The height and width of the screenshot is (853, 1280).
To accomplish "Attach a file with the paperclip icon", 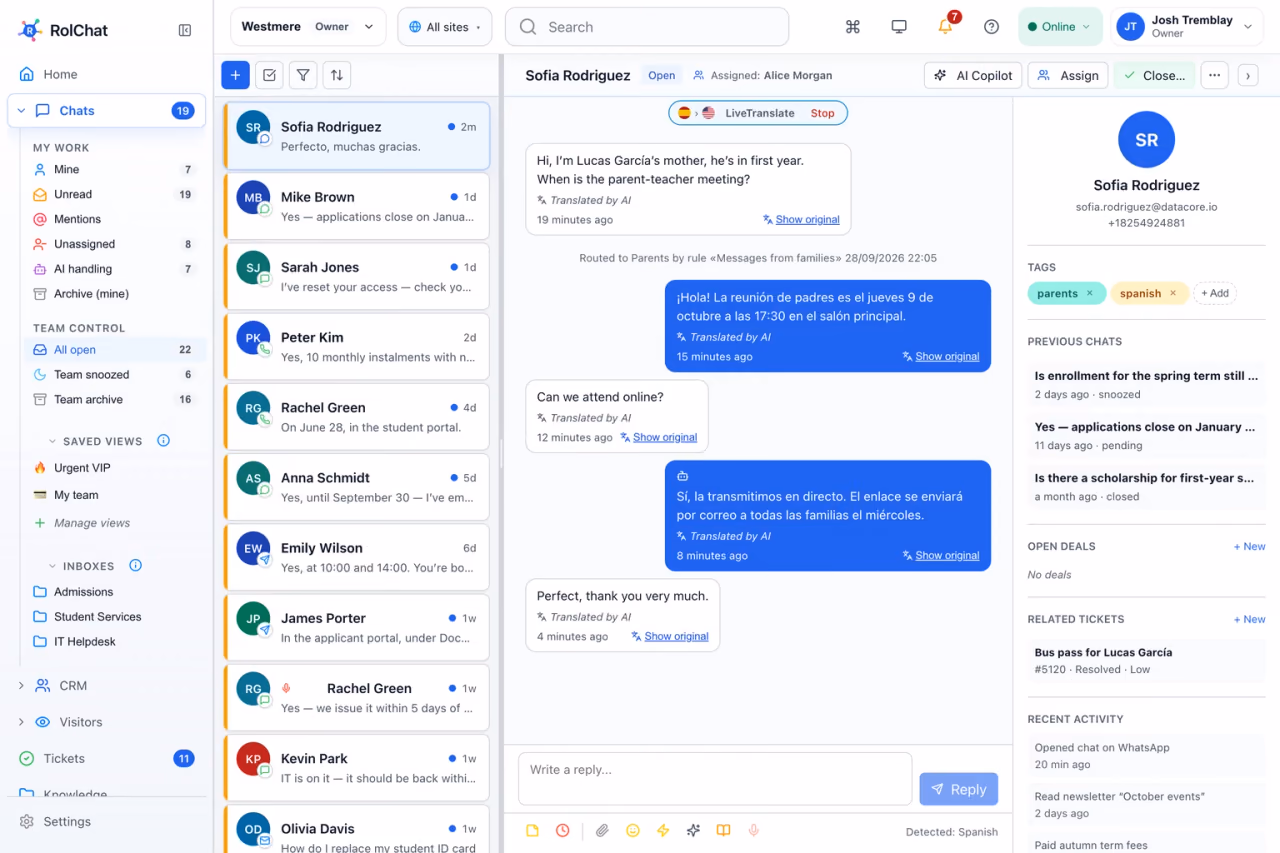I will point(602,831).
